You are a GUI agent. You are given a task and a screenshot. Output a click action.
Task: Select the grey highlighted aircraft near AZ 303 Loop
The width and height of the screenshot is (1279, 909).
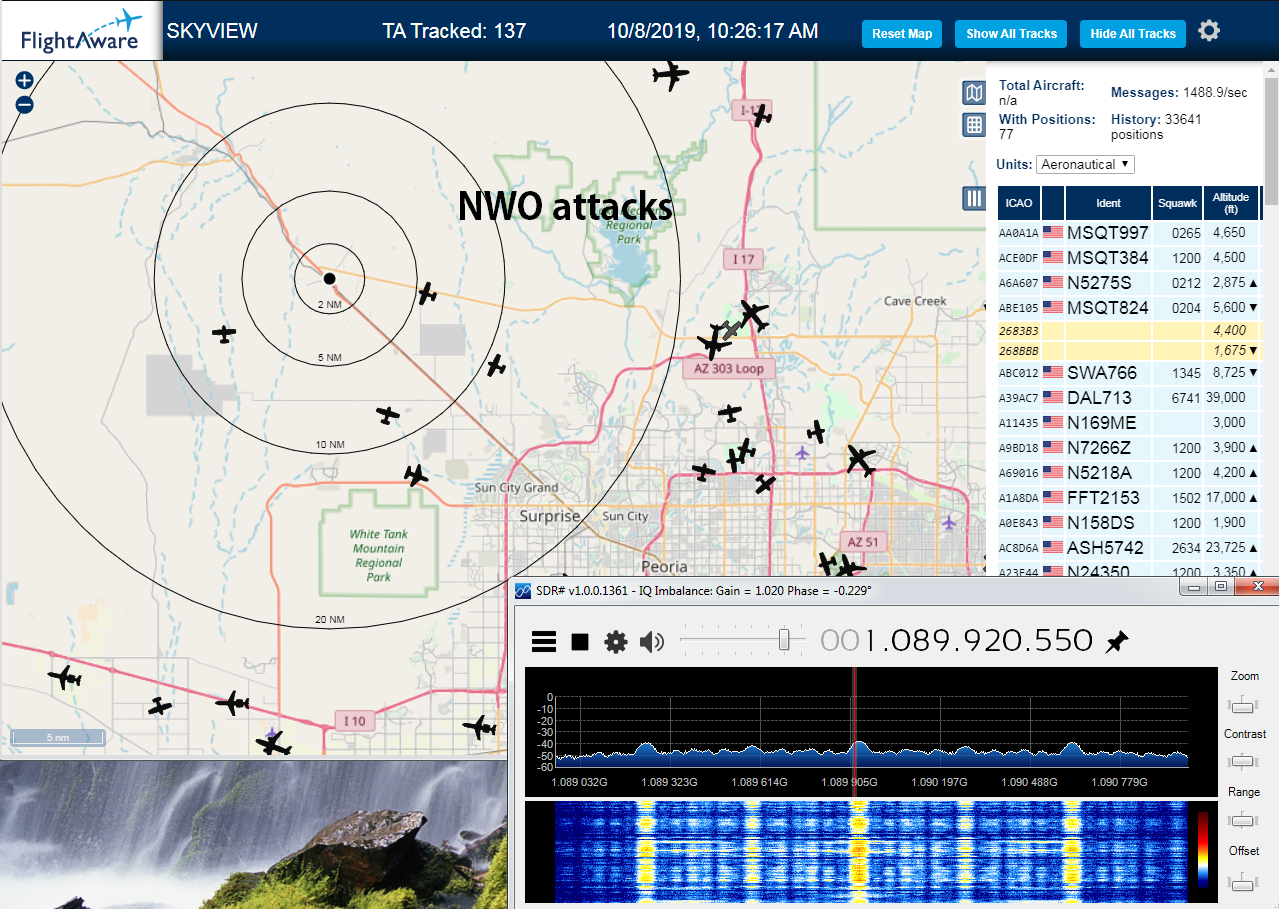tap(732, 330)
